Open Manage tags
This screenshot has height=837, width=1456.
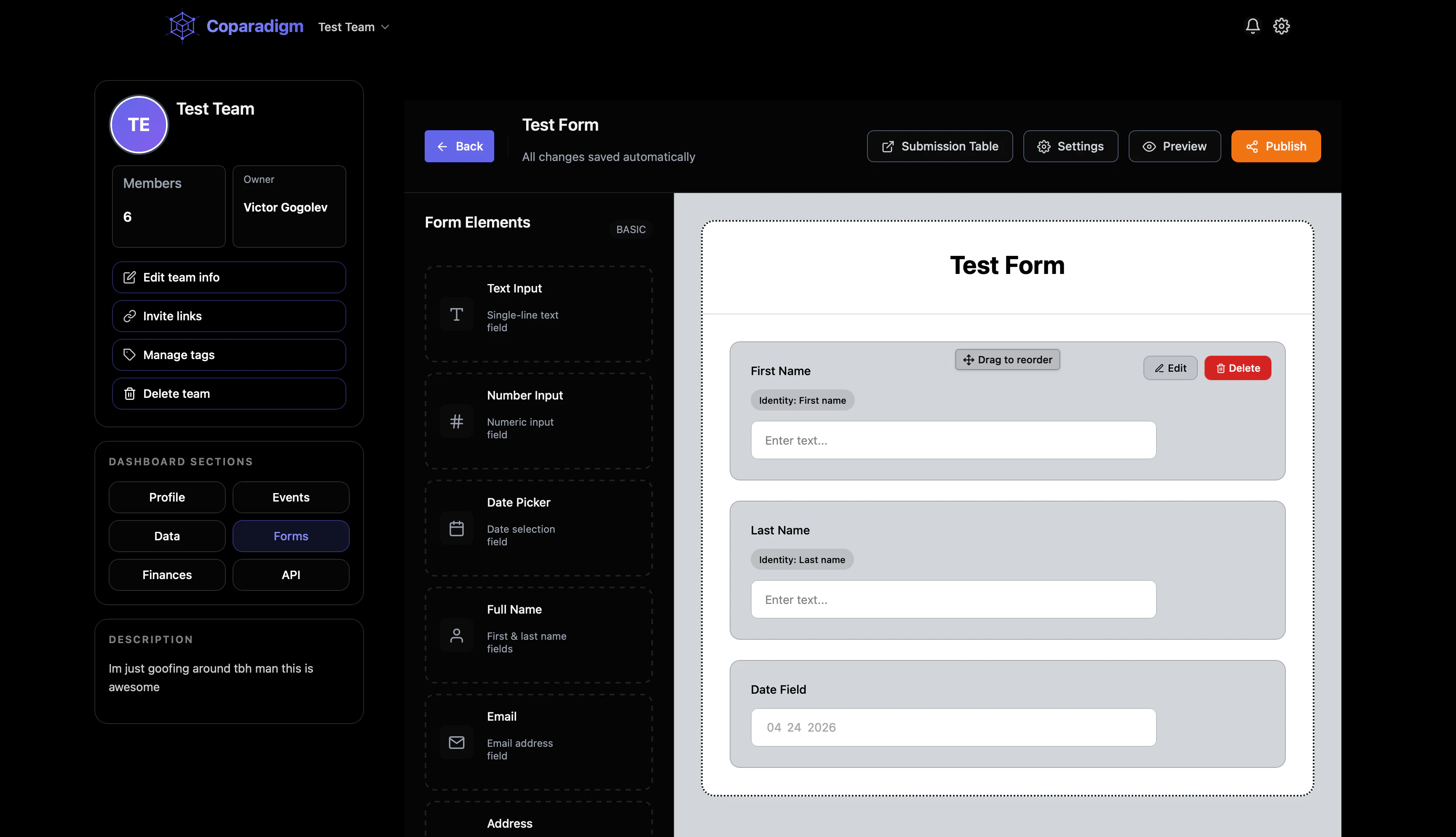[x=229, y=355]
